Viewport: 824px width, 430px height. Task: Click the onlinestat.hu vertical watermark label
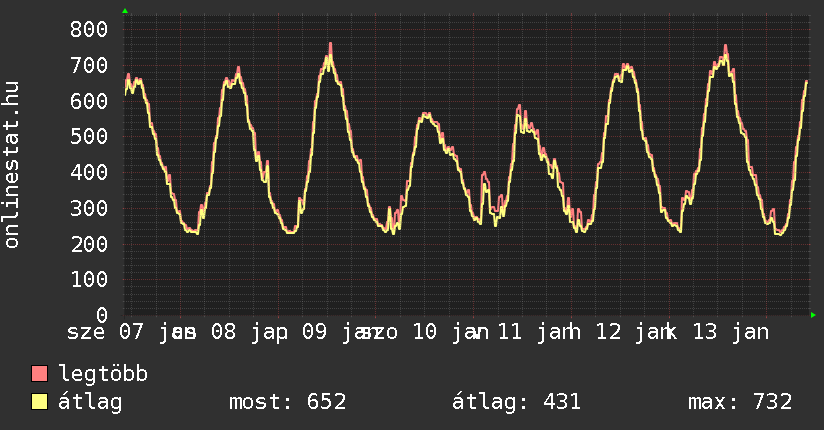tap(12, 165)
